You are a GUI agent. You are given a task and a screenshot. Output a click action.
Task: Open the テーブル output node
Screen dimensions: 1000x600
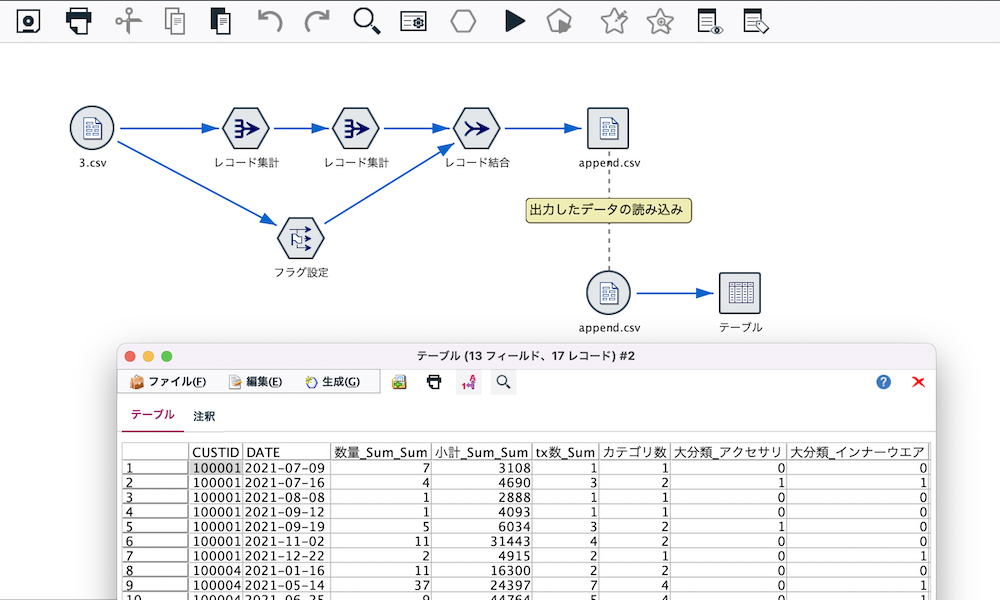pyautogui.click(x=739, y=293)
